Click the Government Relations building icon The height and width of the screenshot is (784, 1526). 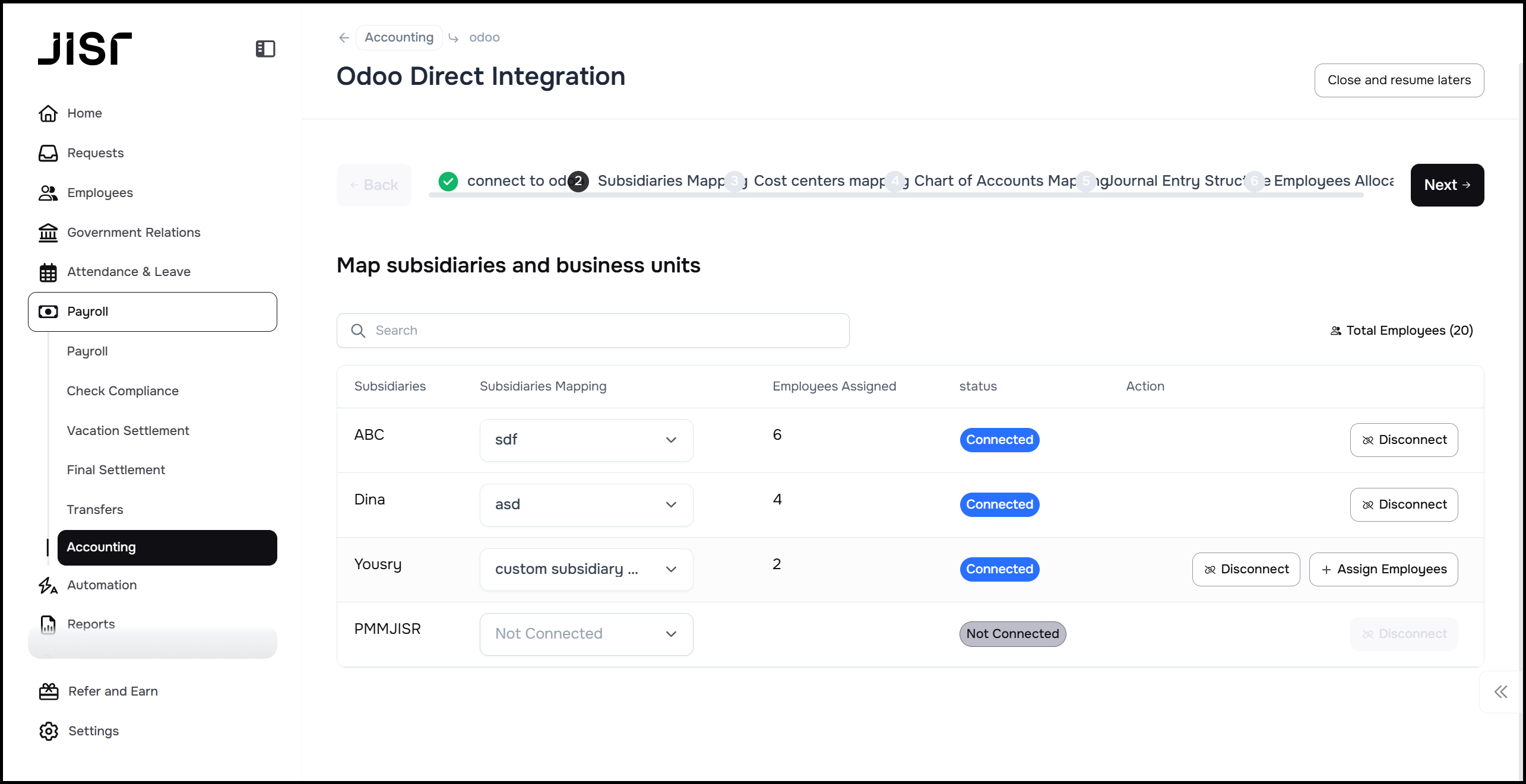[x=48, y=233]
